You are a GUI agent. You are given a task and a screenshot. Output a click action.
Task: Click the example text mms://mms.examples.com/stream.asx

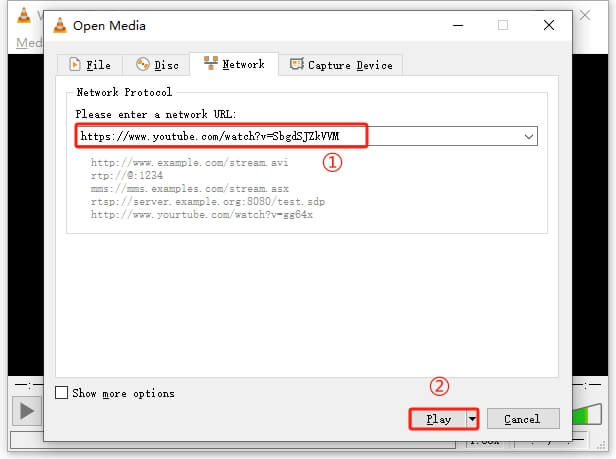(x=189, y=188)
